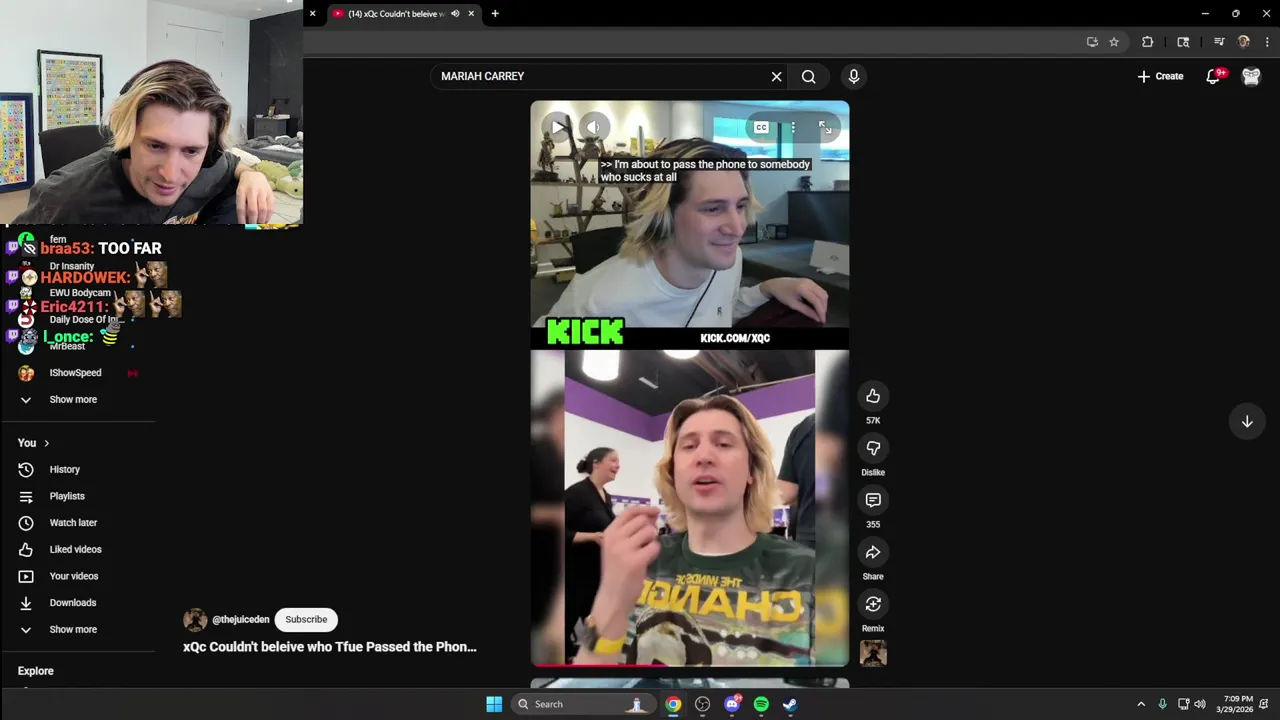The image size is (1280, 720).
Task: Start voice search with the microphone icon
Action: click(x=853, y=76)
